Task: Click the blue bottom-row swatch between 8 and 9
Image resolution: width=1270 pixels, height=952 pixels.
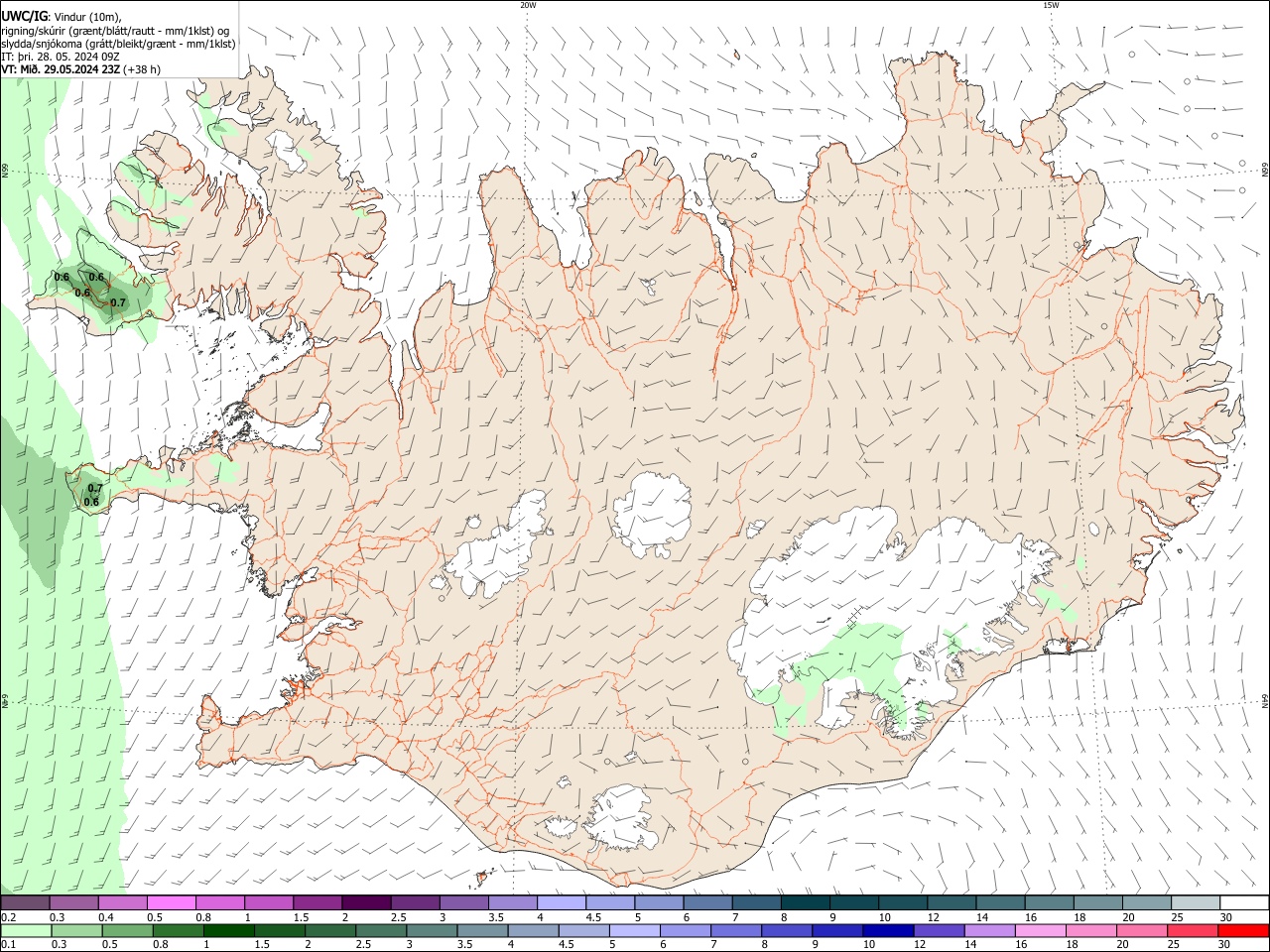Action: [787, 931]
